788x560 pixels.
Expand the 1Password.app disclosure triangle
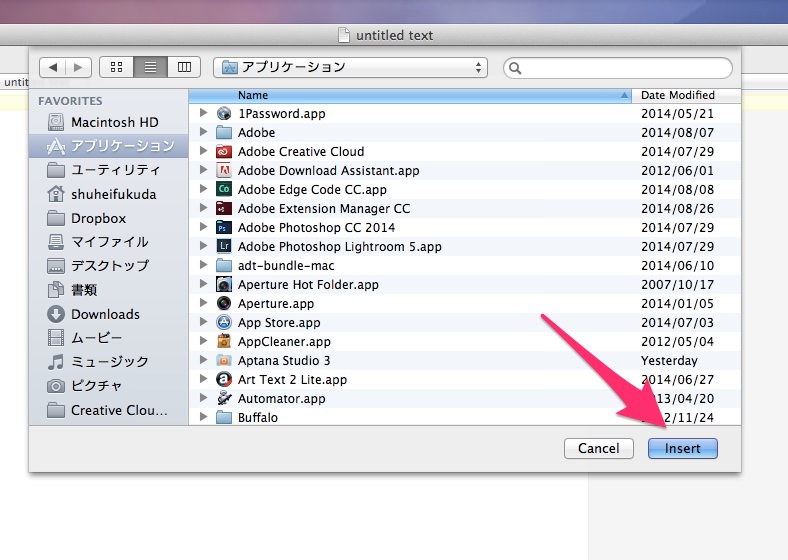point(203,113)
